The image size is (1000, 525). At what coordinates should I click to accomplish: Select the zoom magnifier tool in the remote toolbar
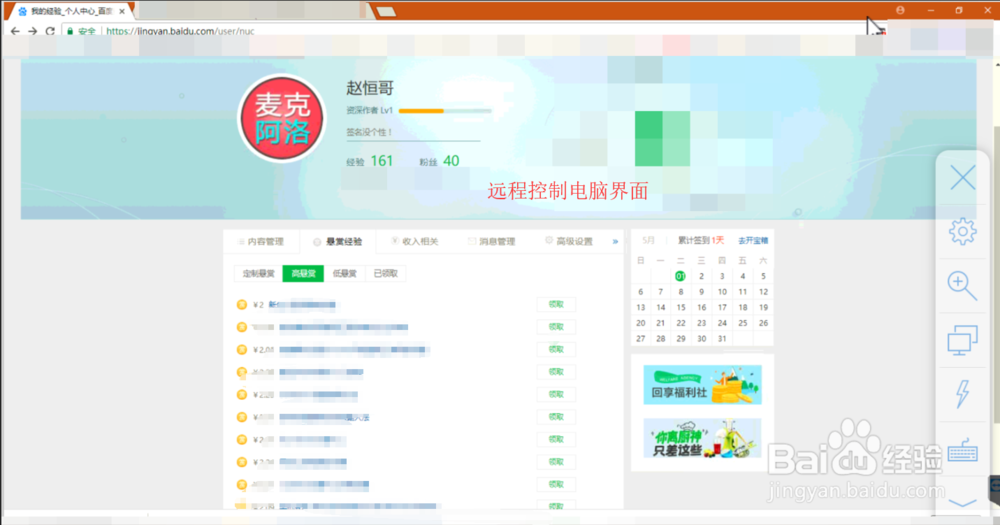tap(962, 285)
